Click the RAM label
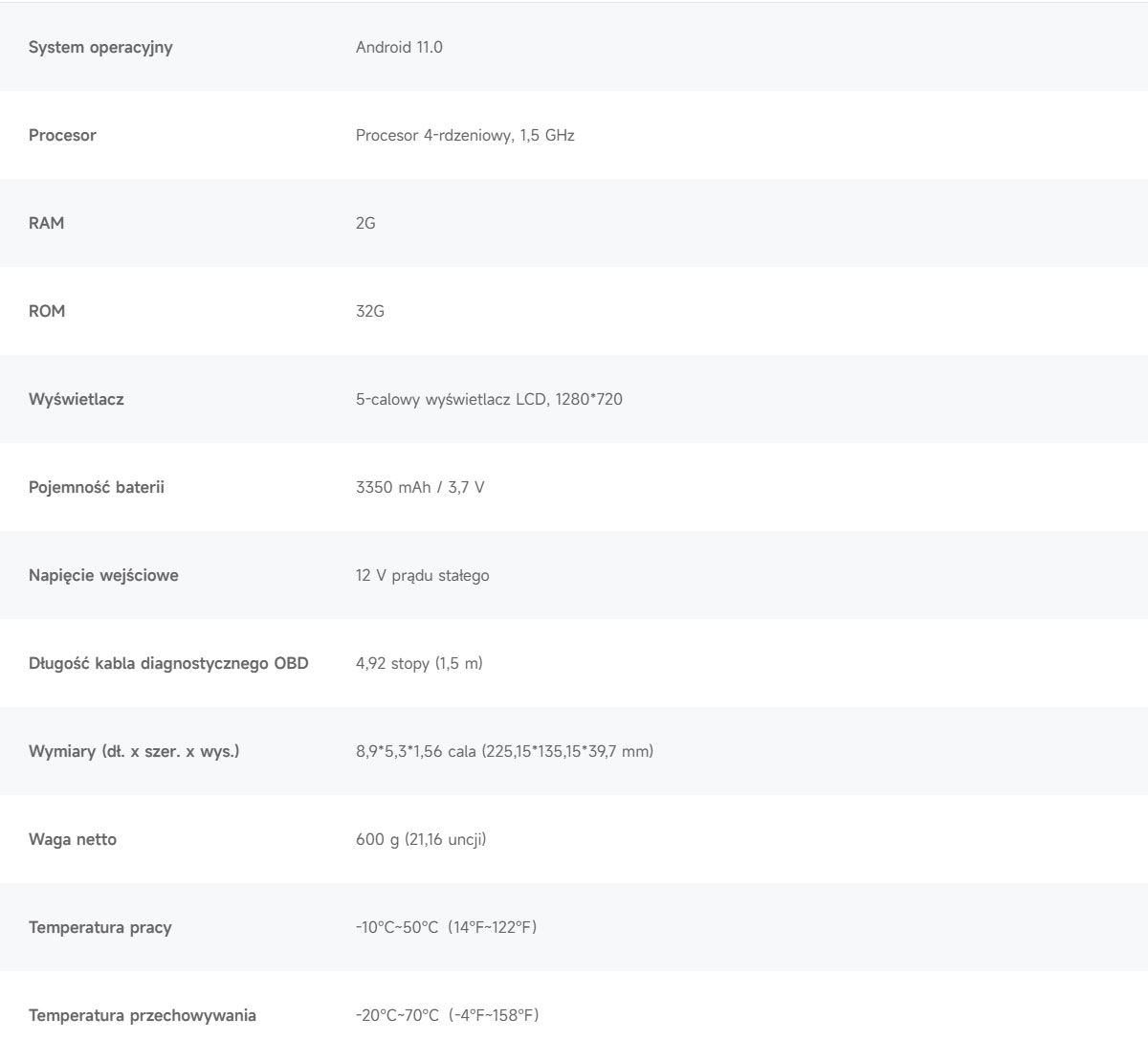The height and width of the screenshot is (1062, 1148). point(47,223)
